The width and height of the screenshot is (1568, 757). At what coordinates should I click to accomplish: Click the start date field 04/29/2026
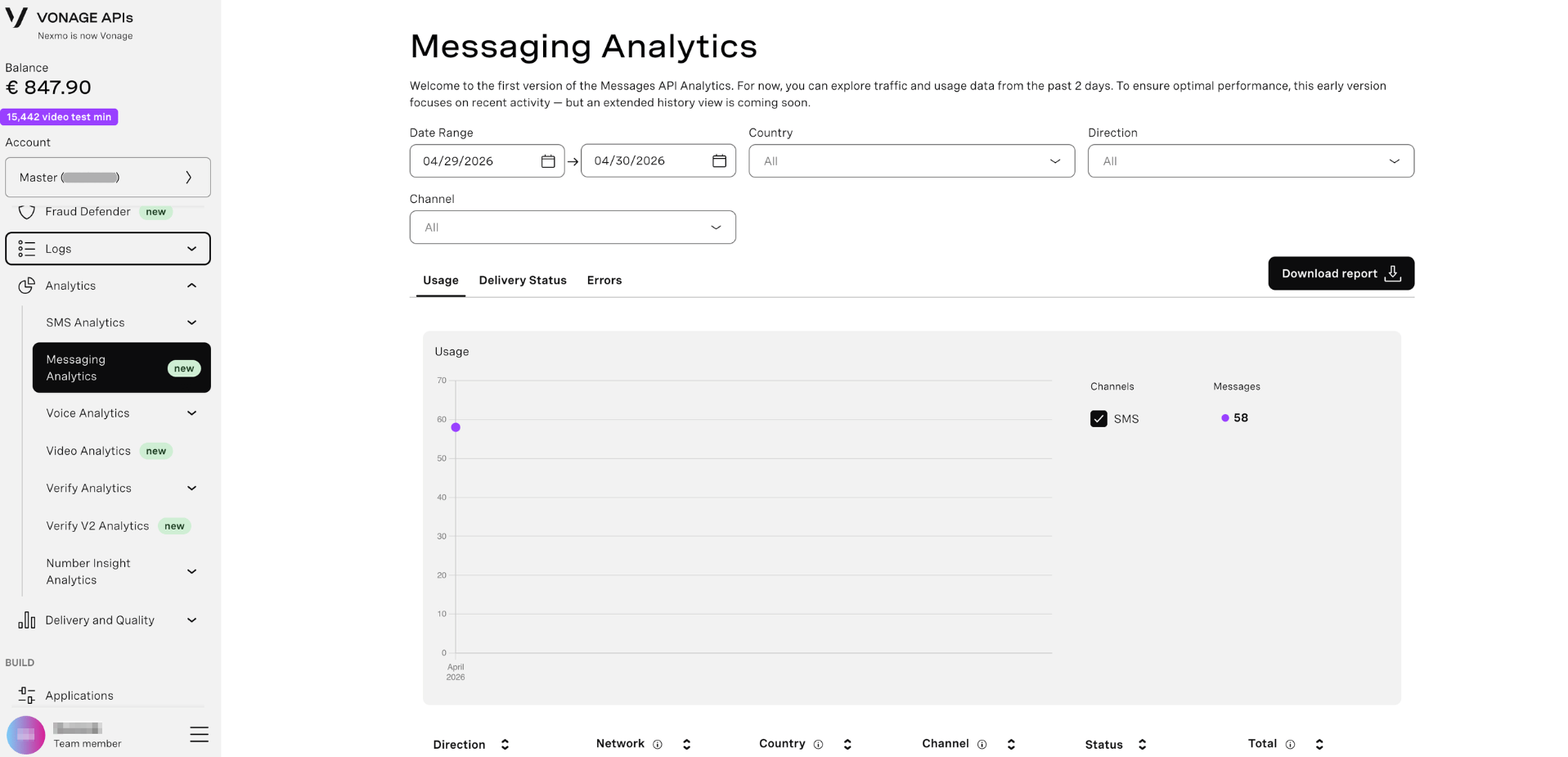[x=487, y=161]
